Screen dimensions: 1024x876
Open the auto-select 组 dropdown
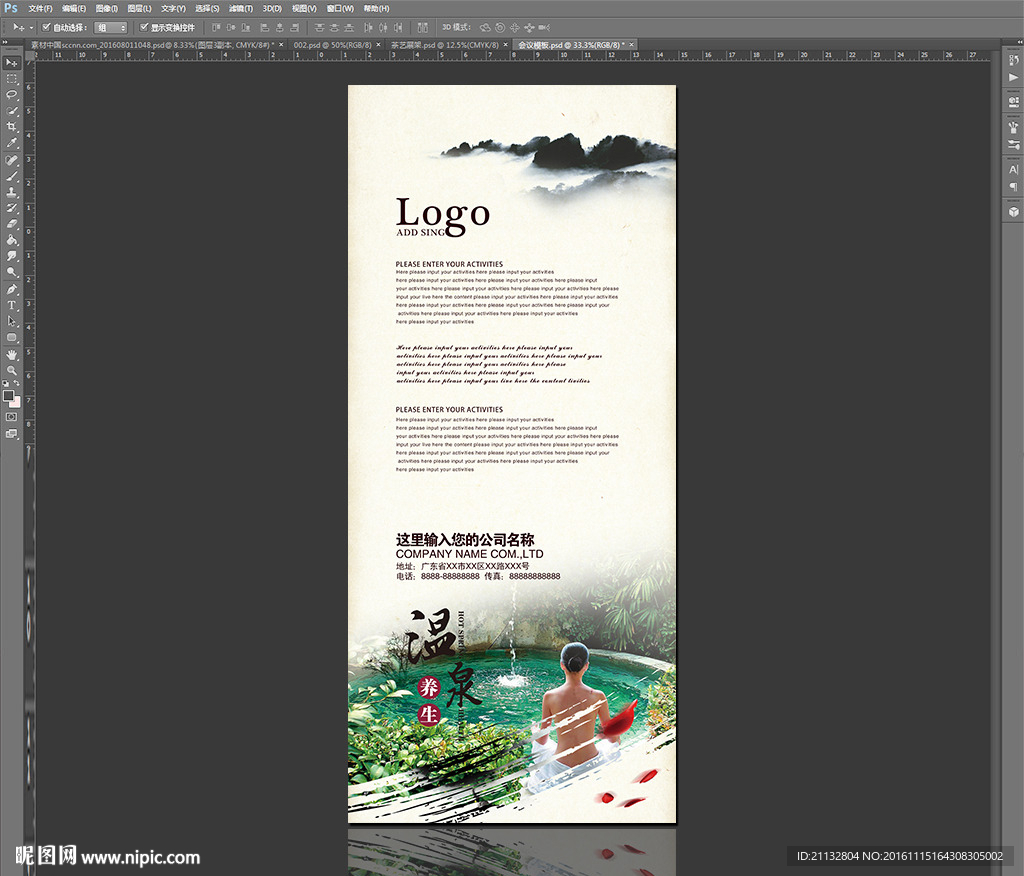pyautogui.click(x=110, y=27)
